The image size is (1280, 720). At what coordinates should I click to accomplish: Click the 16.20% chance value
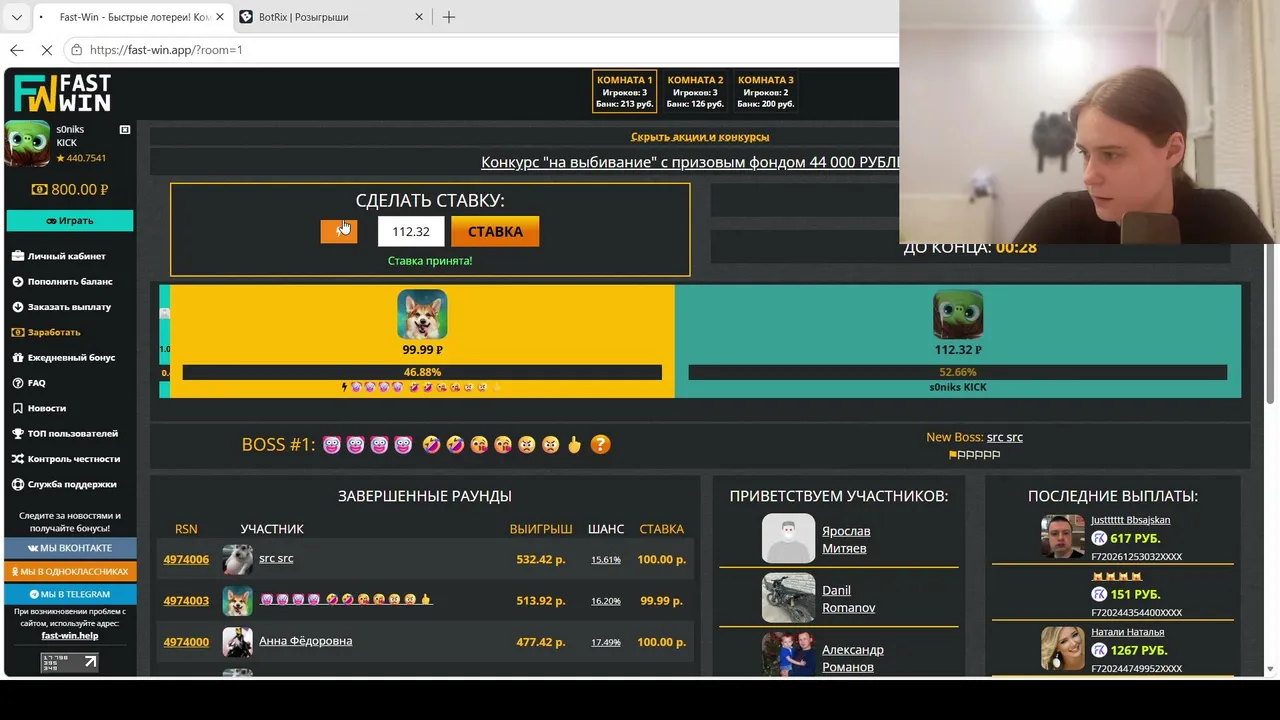[x=606, y=601]
